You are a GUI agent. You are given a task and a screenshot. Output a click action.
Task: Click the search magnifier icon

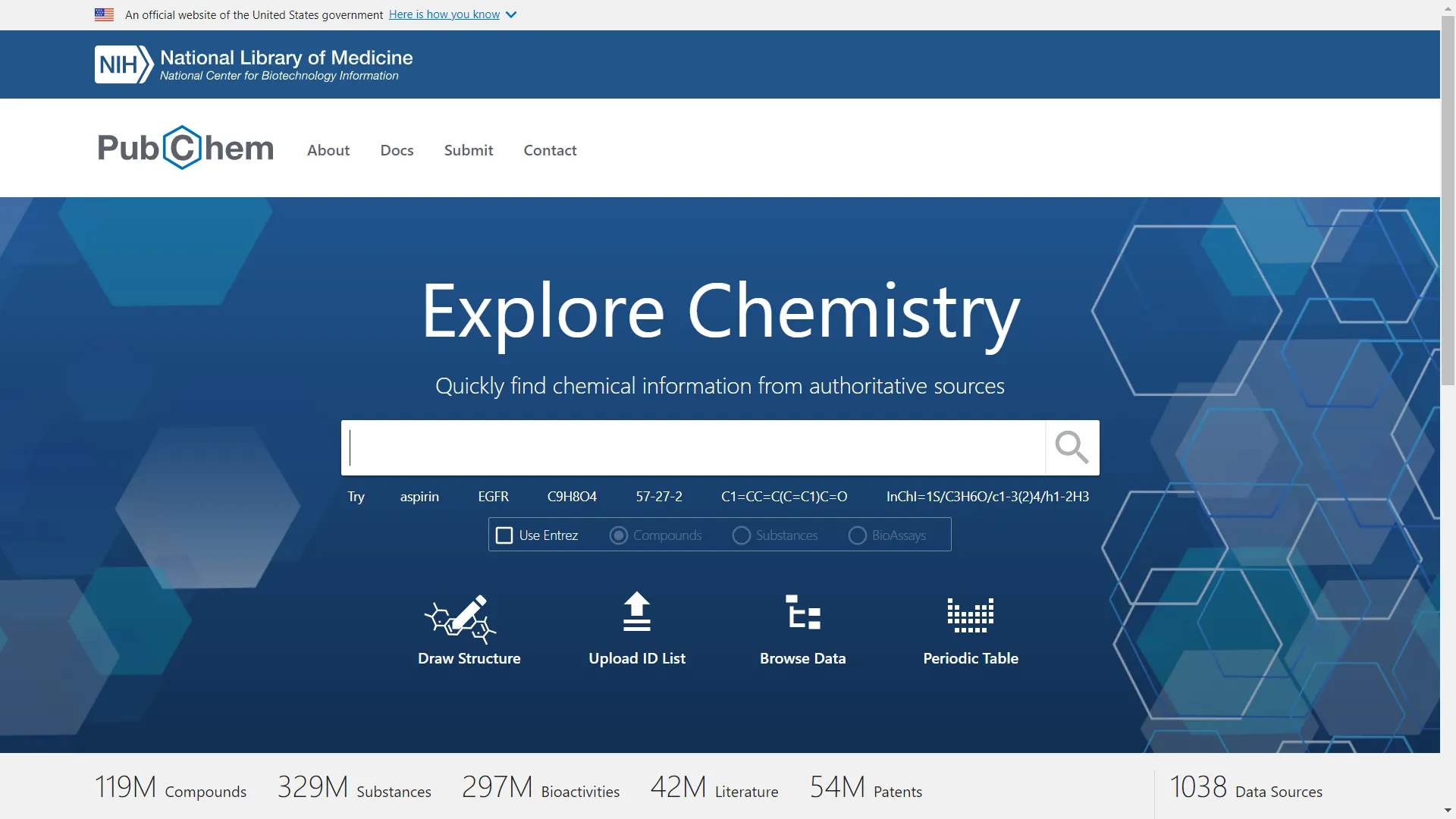[1071, 447]
